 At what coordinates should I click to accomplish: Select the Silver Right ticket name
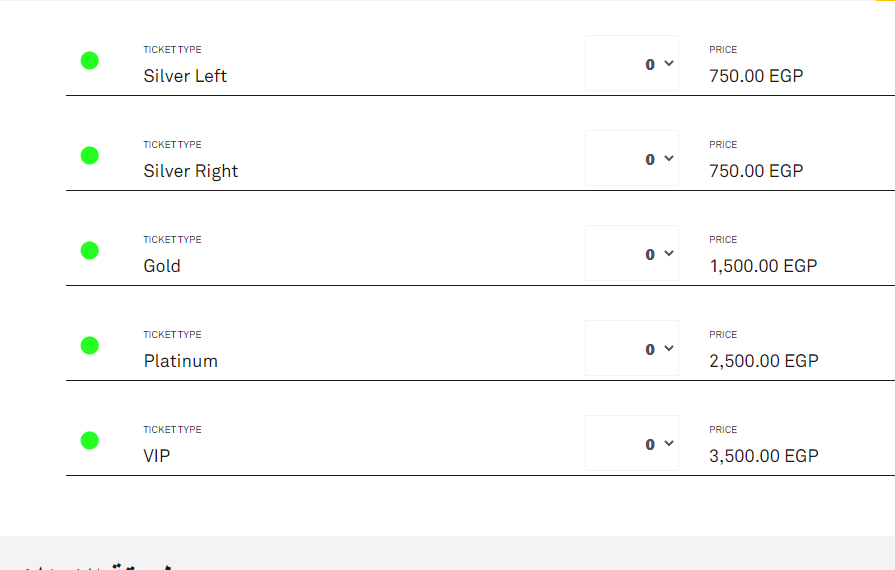pos(191,171)
